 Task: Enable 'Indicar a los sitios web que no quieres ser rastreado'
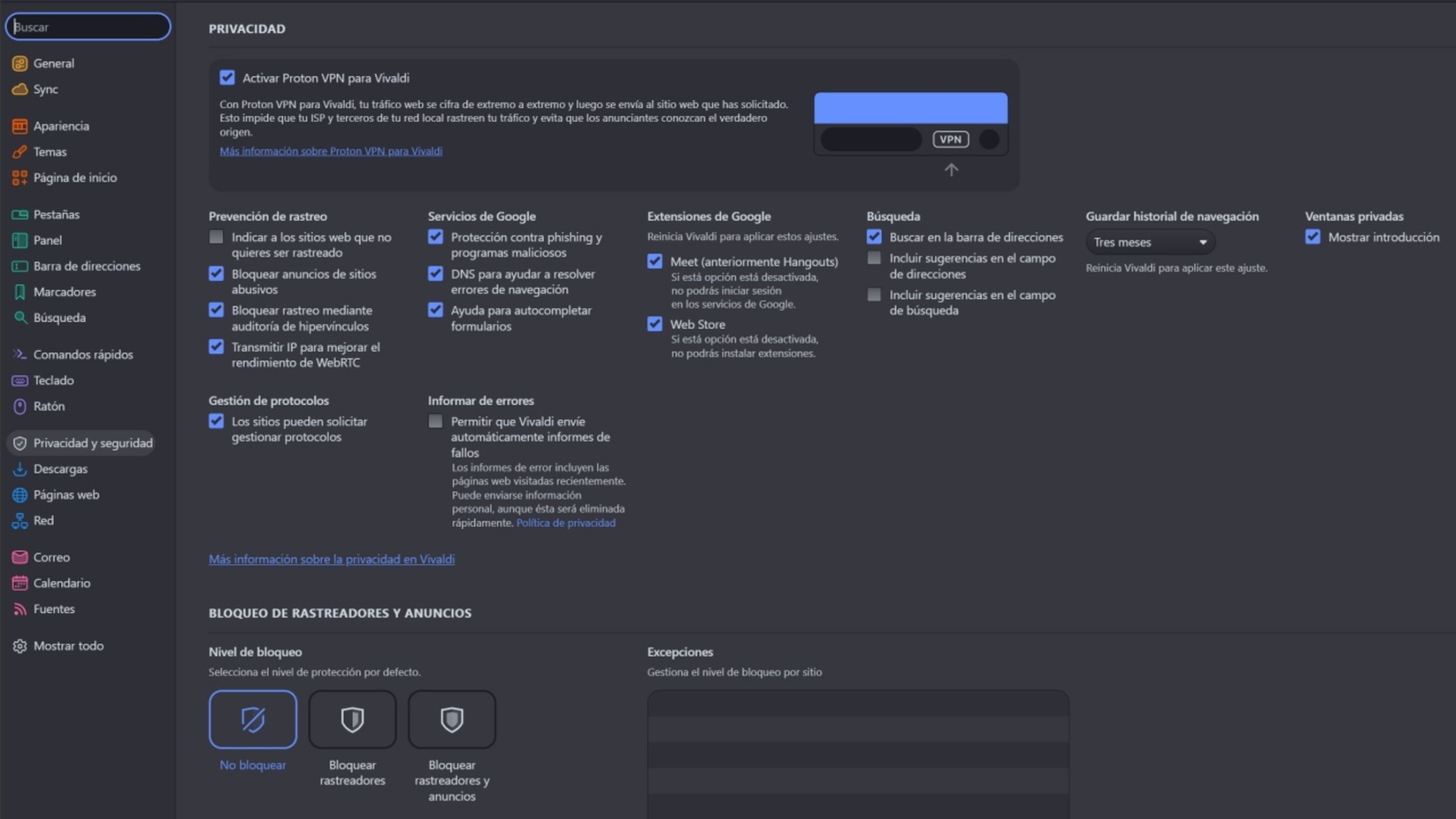coord(216,236)
